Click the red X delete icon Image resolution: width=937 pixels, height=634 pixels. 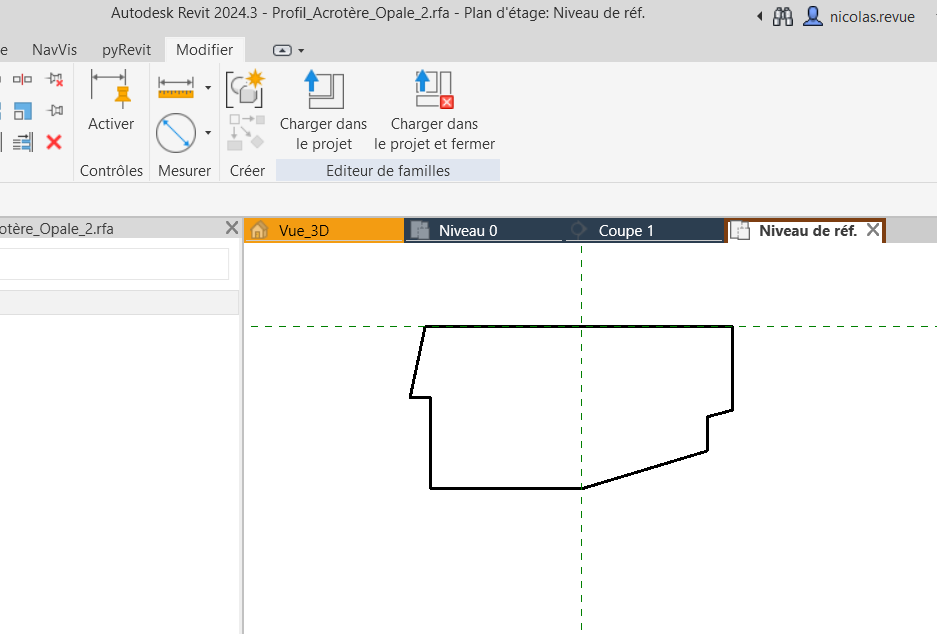coord(54,142)
